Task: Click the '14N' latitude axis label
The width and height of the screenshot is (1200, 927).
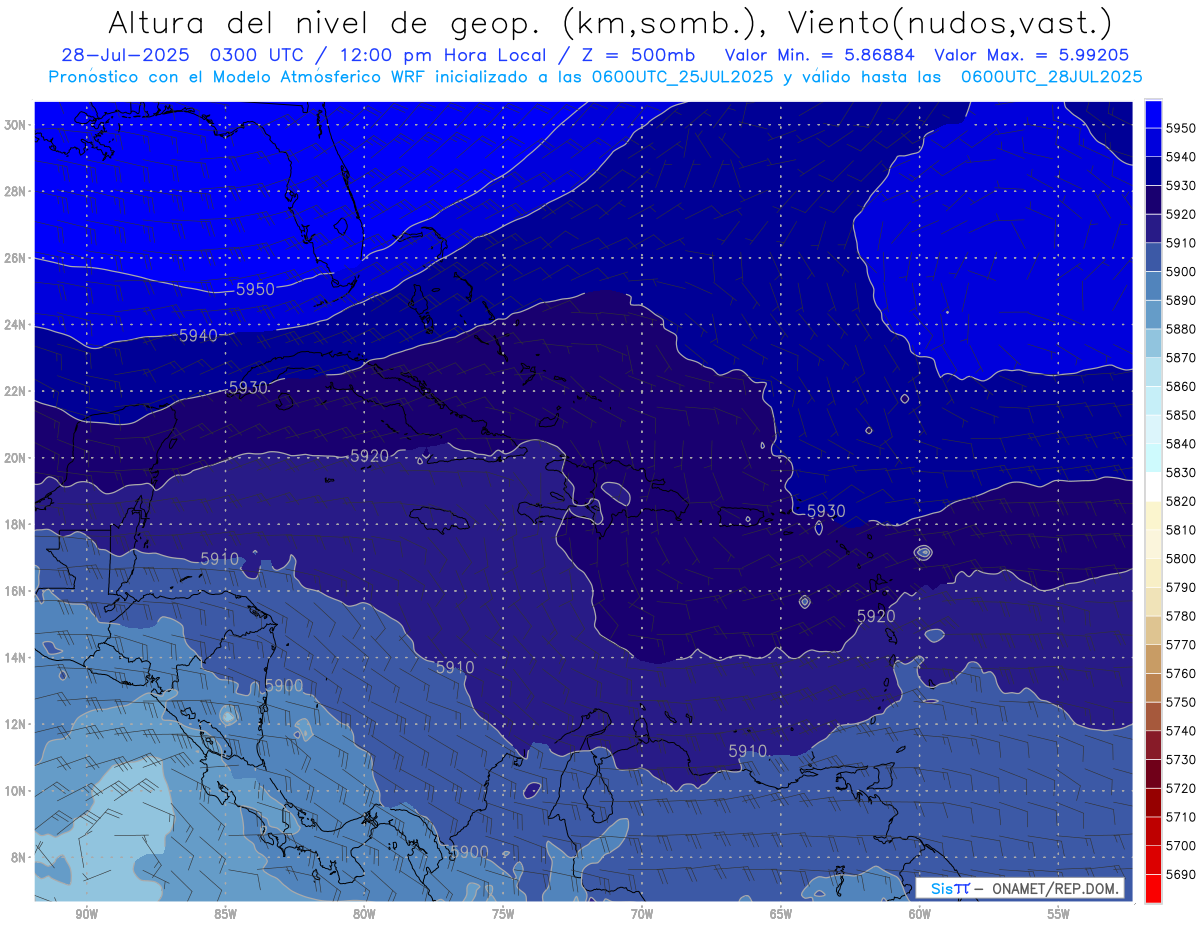Action: tap(15, 657)
